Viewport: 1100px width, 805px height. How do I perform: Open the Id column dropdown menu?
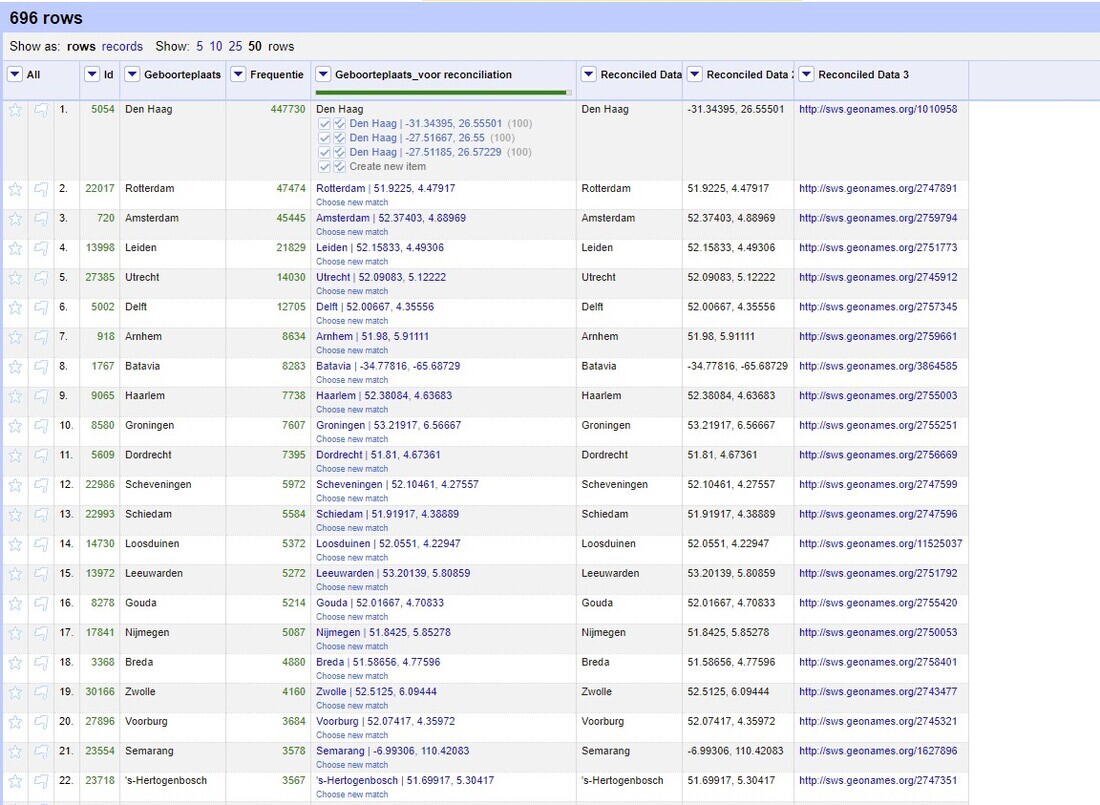(92, 74)
